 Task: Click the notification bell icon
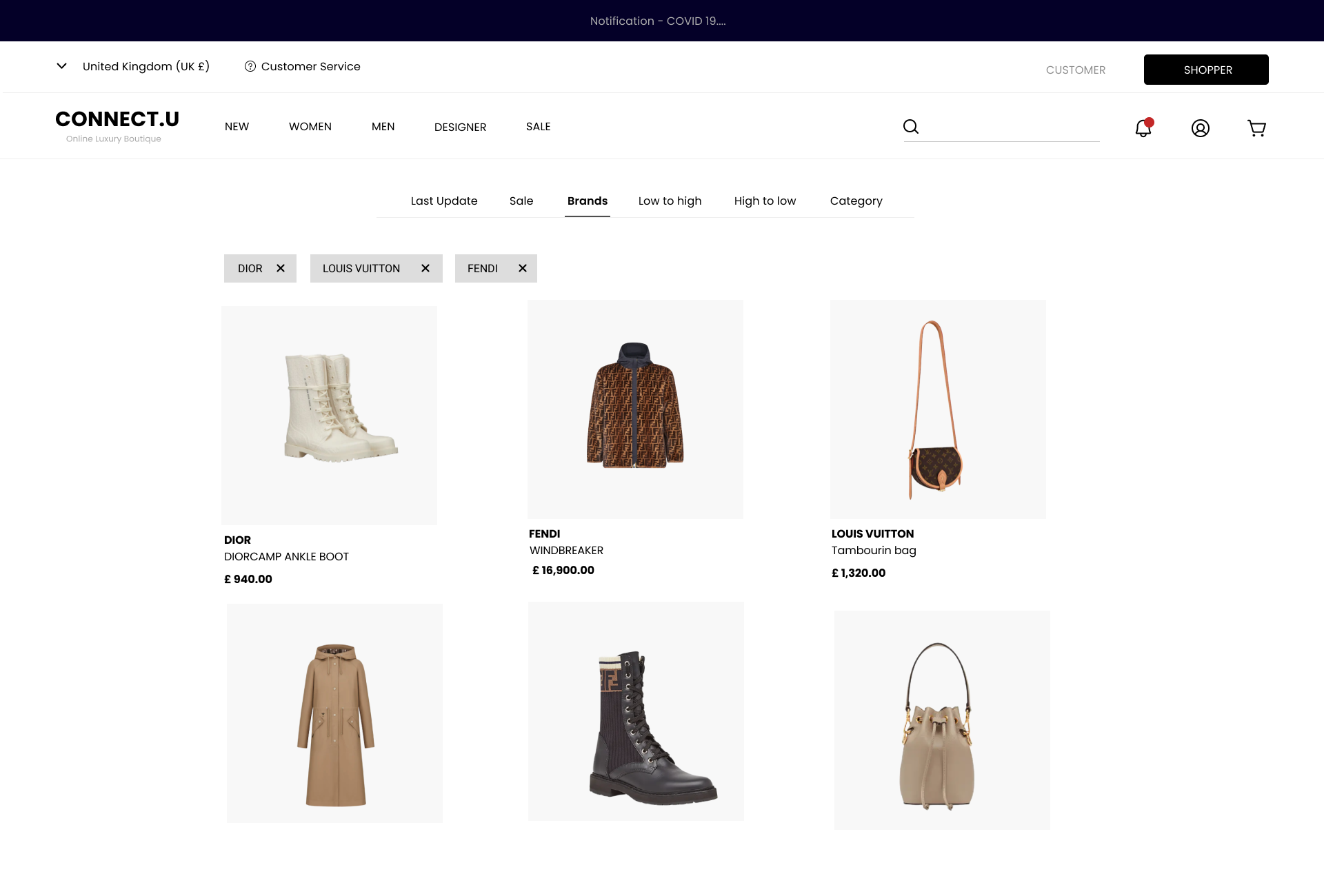click(x=1143, y=128)
